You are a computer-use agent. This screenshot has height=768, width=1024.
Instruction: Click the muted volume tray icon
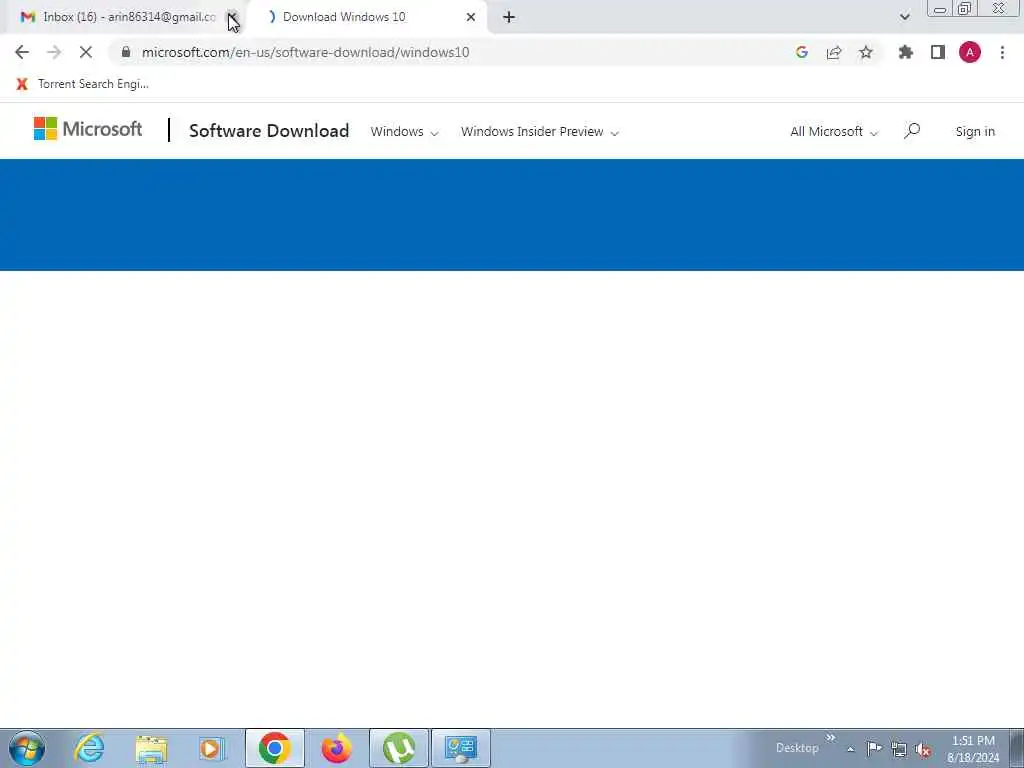coord(923,750)
